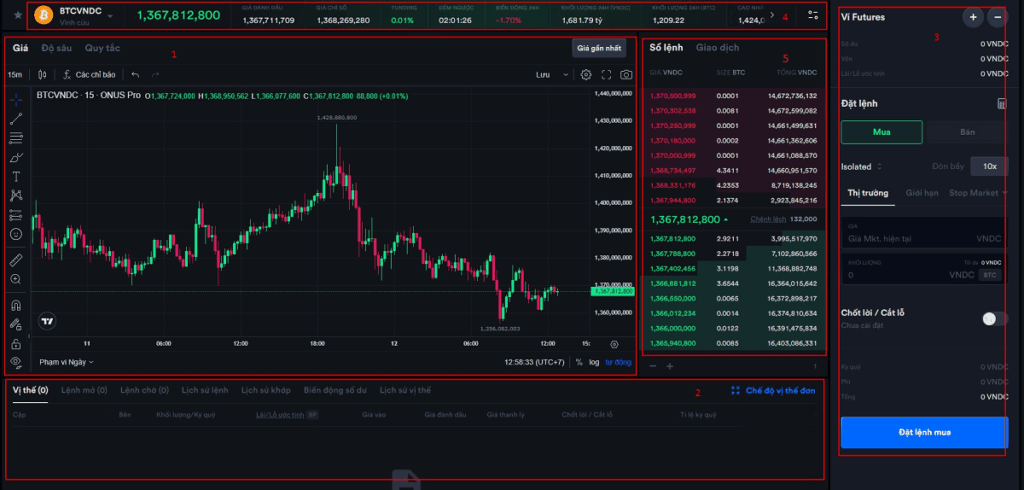Open leverage 10x selector
The width and height of the screenshot is (1024, 490).
989,167
